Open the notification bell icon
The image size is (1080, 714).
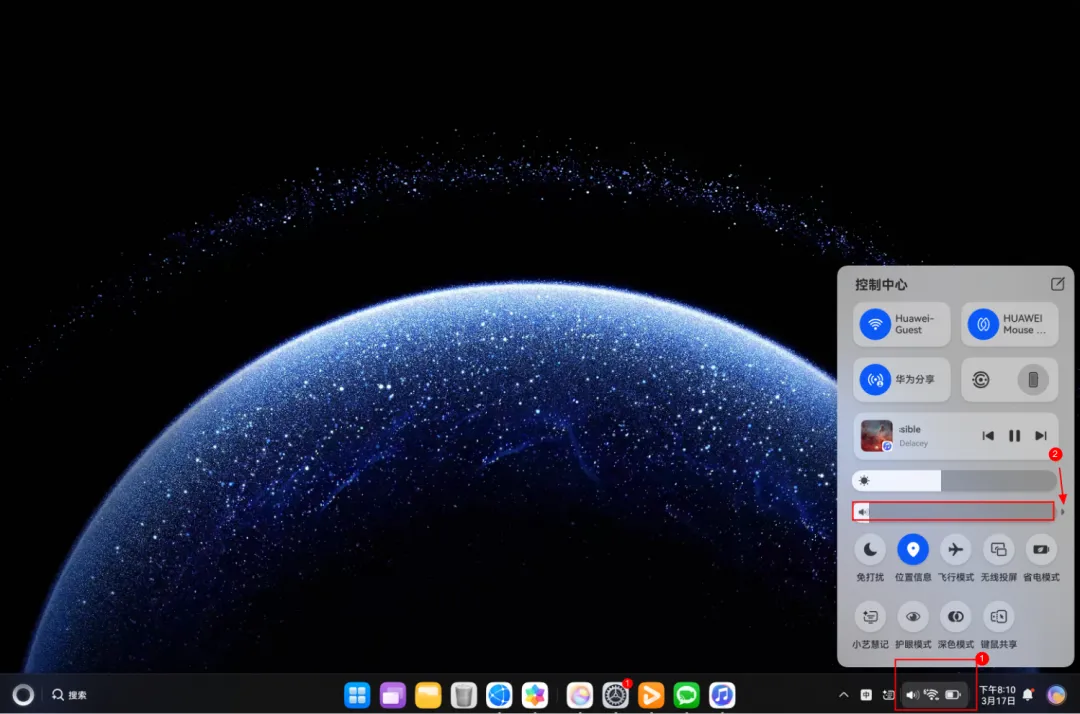(1028, 695)
